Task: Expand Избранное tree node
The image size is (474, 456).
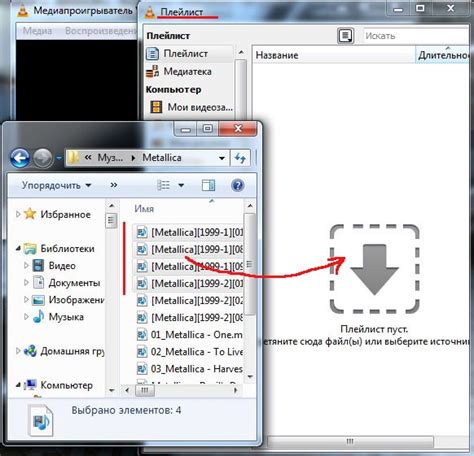Action: click(18, 214)
